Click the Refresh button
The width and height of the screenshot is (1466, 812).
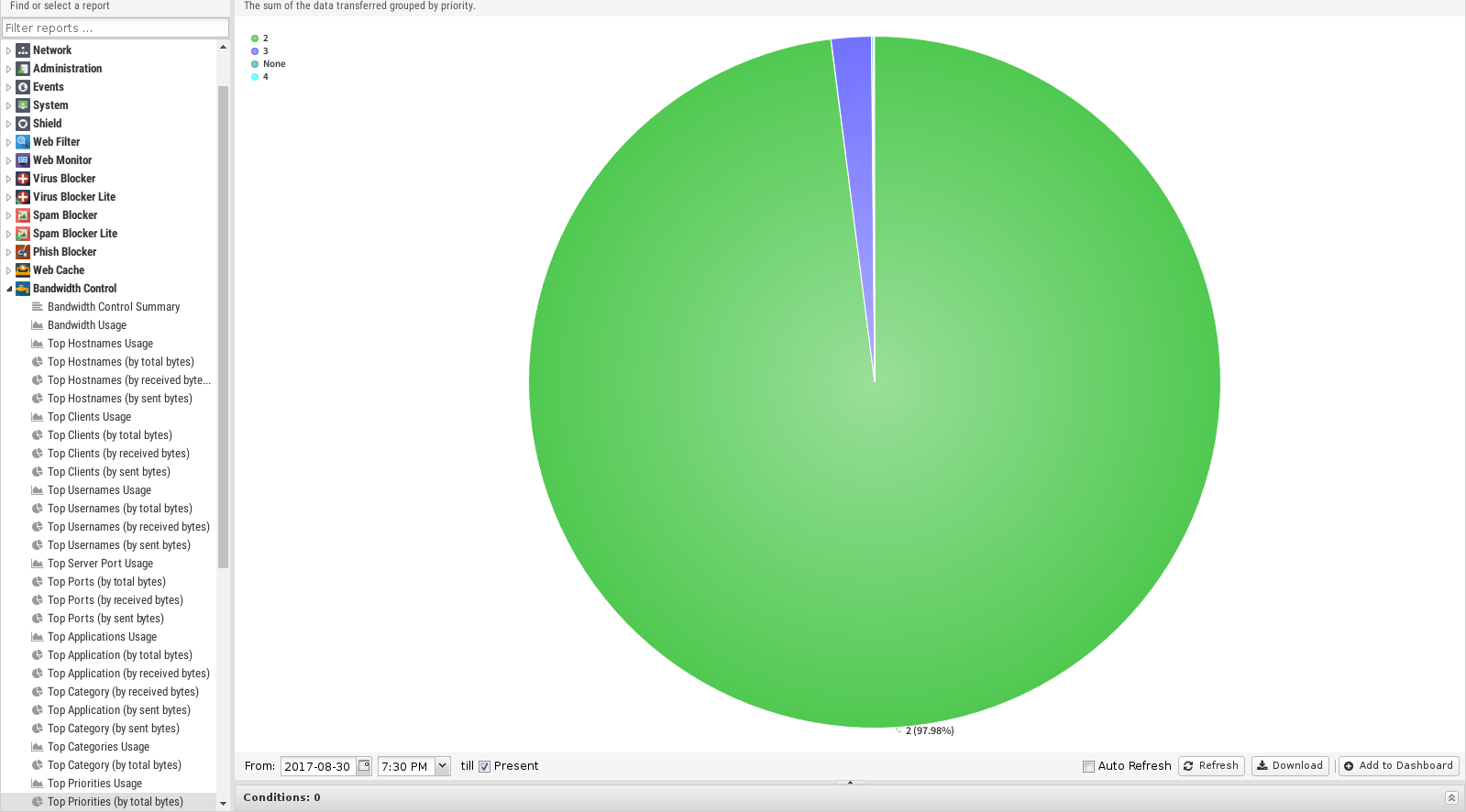coord(1211,766)
